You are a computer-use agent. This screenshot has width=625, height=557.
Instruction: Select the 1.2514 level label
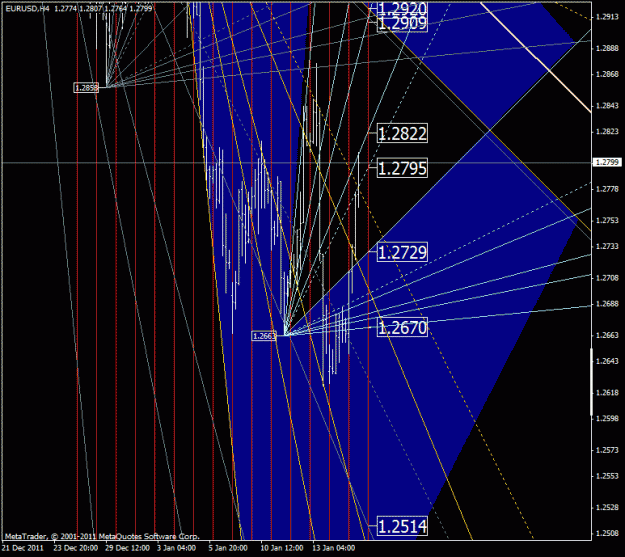pyautogui.click(x=402, y=526)
